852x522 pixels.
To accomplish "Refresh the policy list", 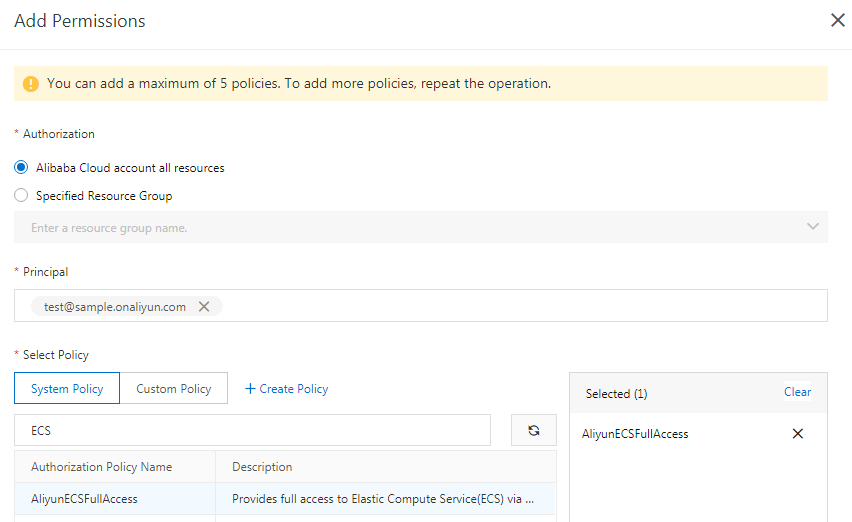I will point(534,430).
